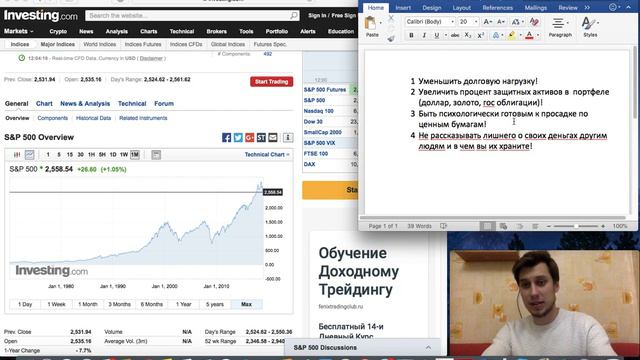Toggle Italic formatting in Word
Image resolution: width=640 pixels, height=360 pixels.
coord(424,36)
